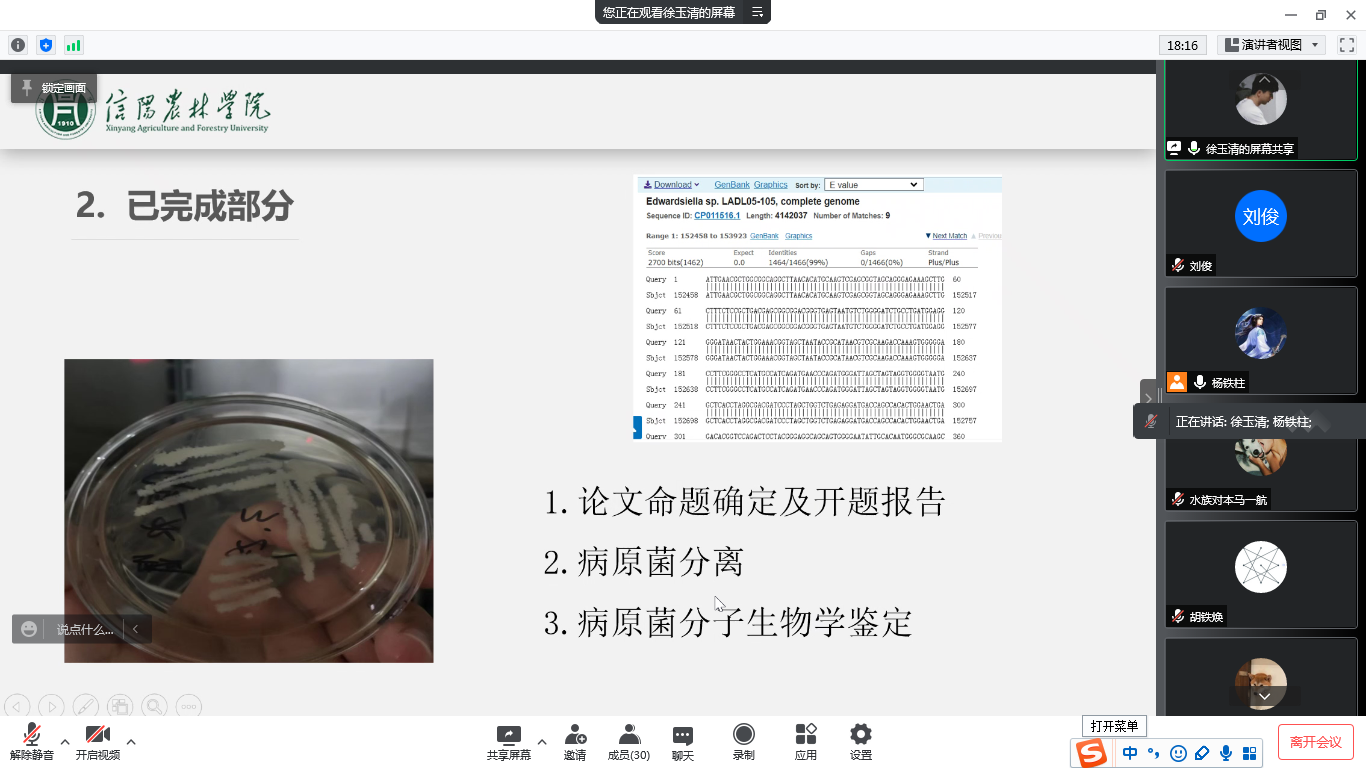Click the Share Screen (共享屏幕) icon

(509, 742)
